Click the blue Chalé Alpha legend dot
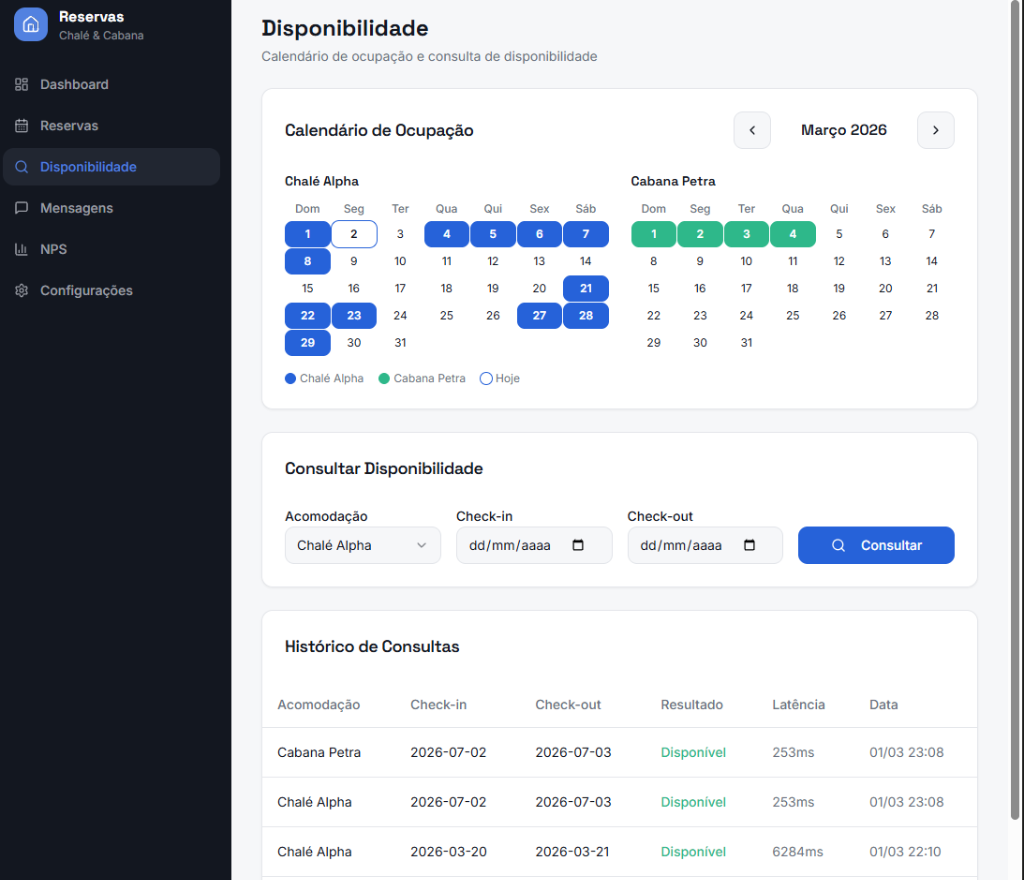This screenshot has width=1024, height=880. (x=290, y=379)
